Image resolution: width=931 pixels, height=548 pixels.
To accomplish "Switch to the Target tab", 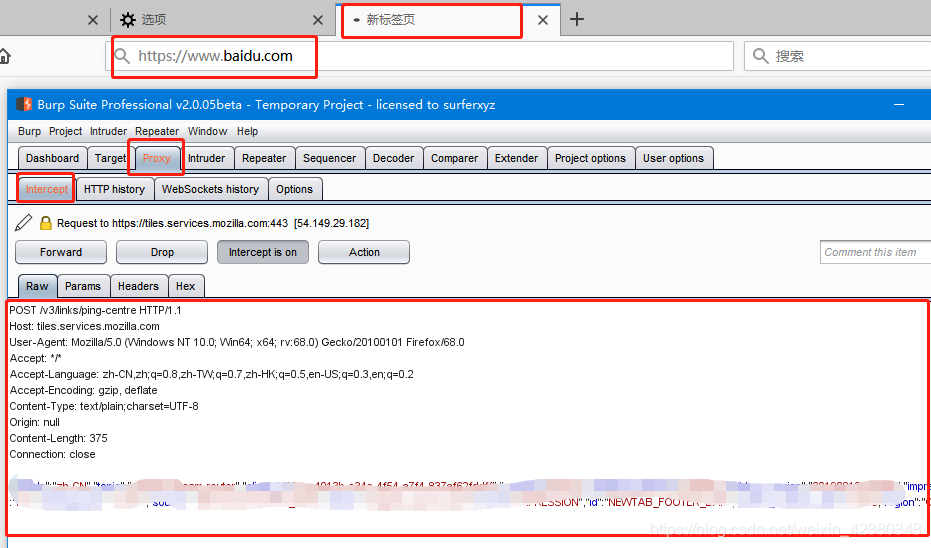I will click(x=110, y=159).
